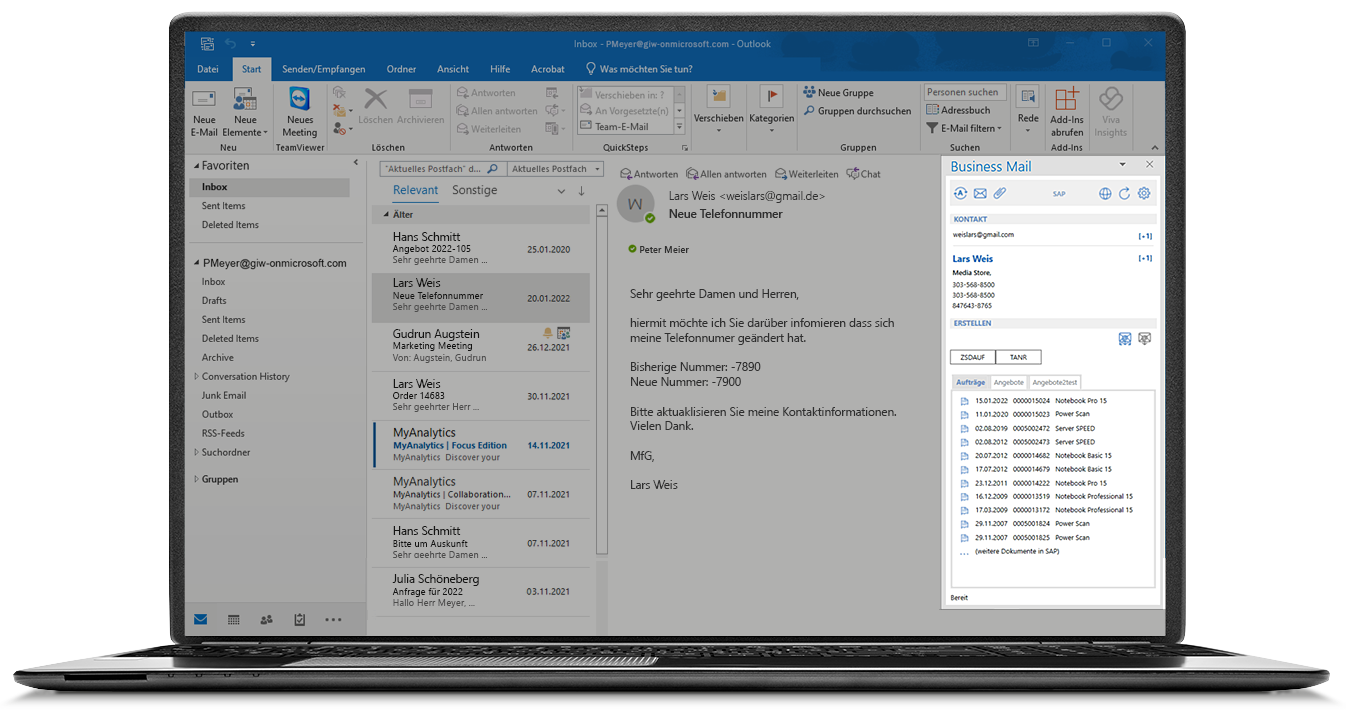This screenshot has width=1346, height=719.
Task: Select the Team-E-Mail quick step
Action: pos(622,127)
